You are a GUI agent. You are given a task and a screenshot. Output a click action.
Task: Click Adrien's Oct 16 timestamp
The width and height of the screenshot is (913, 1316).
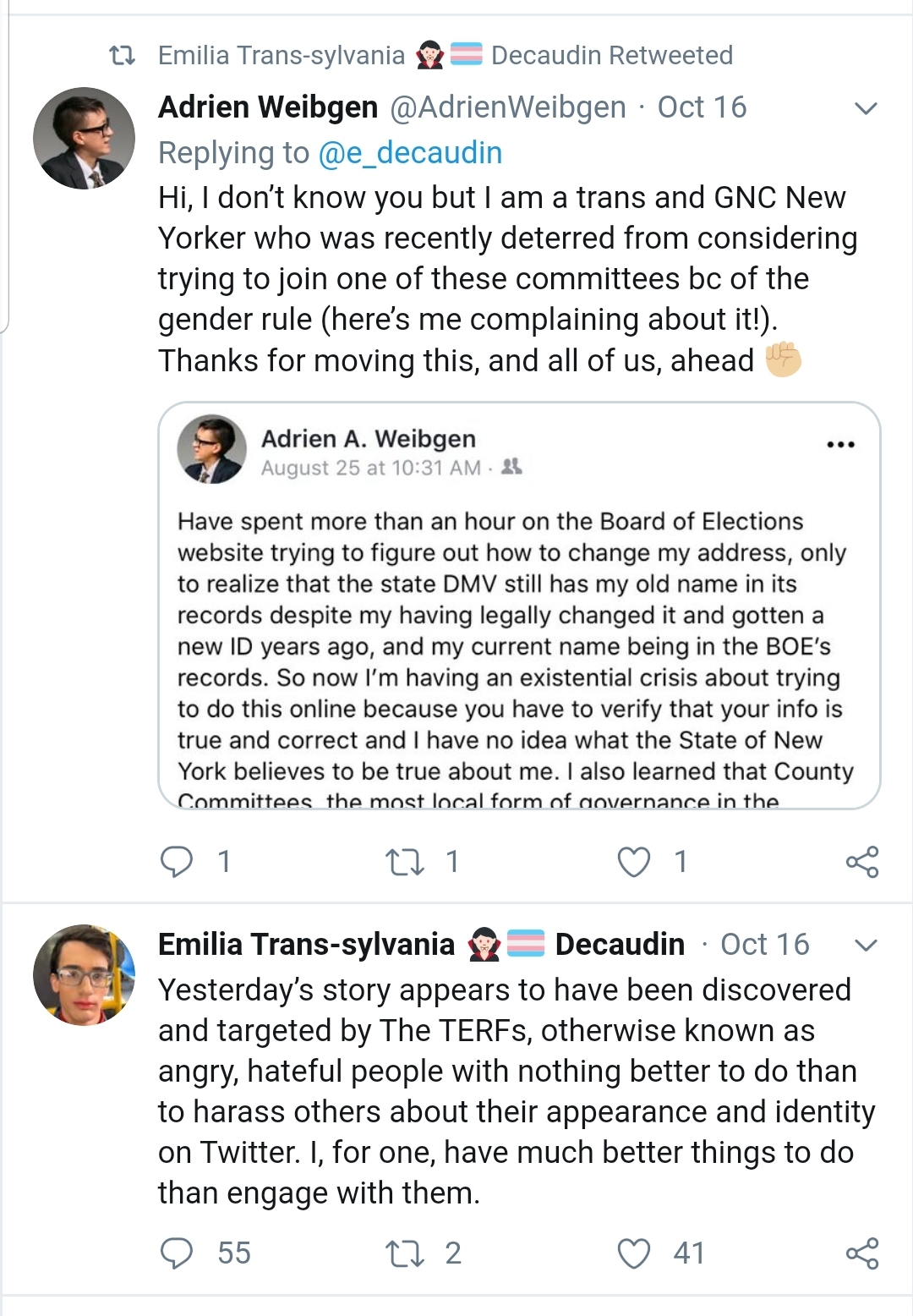(702, 107)
